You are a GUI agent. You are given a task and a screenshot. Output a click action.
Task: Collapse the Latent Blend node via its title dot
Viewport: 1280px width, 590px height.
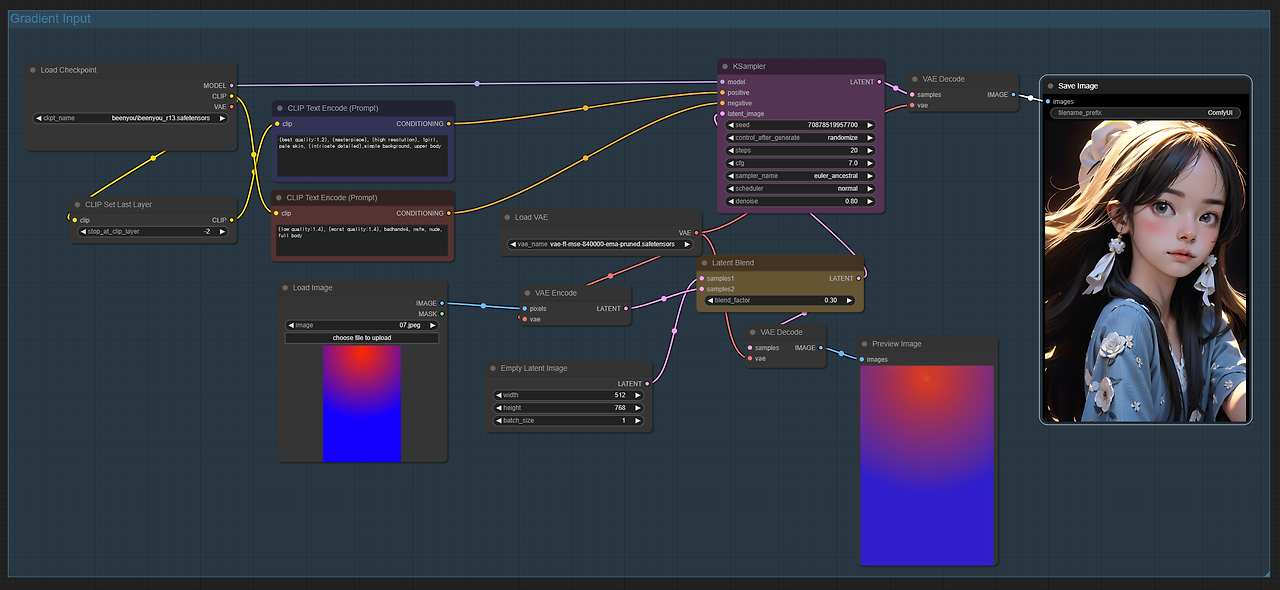704,263
